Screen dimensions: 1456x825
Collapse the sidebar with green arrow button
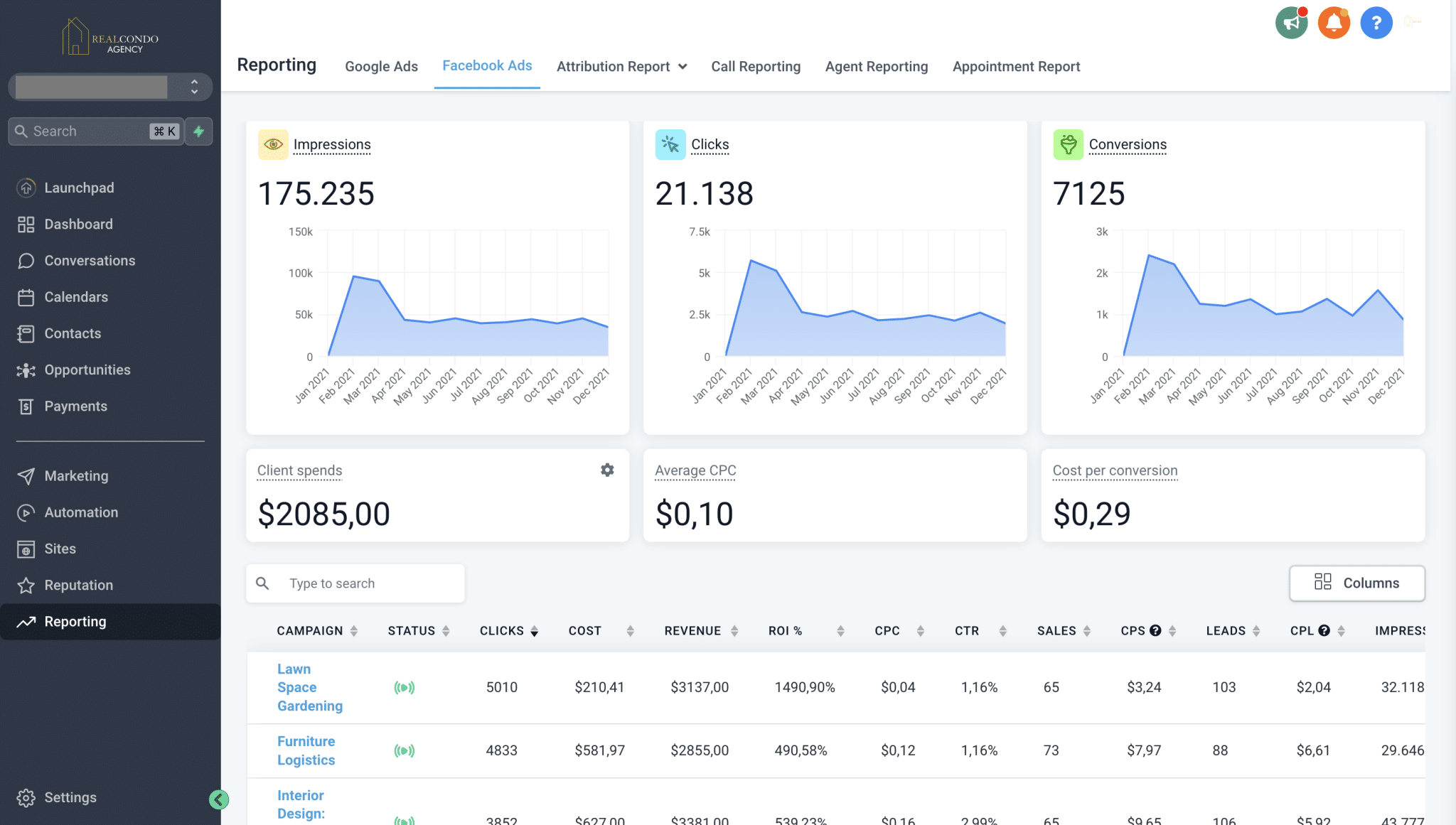[x=219, y=799]
